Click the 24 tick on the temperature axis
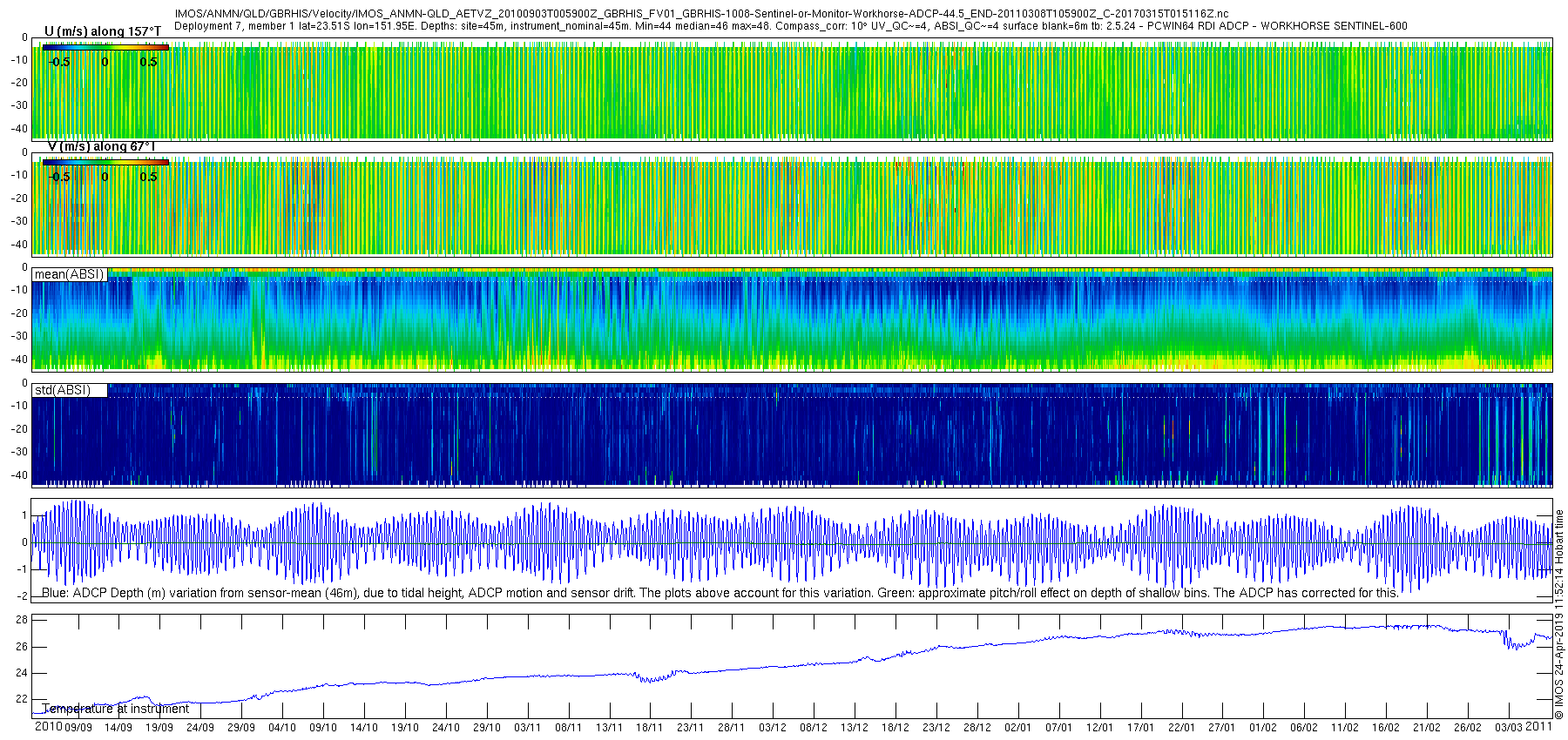Viewport: 1568px width, 740px height. [22, 672]
